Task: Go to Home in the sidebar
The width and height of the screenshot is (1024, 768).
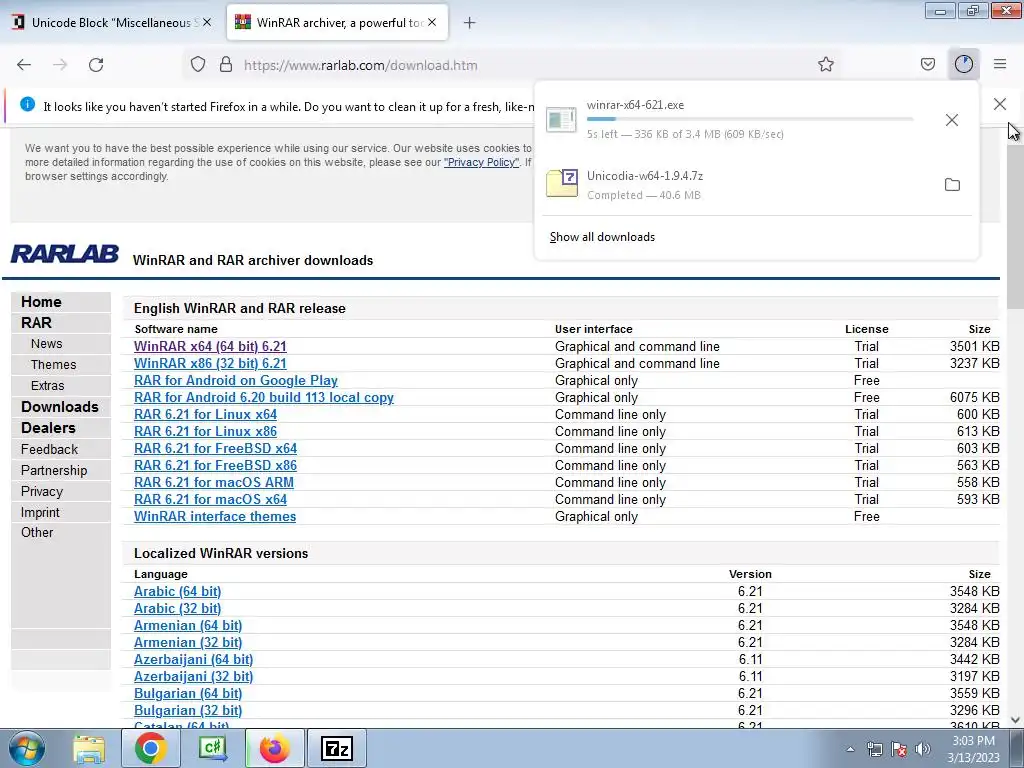Action: (x=41, y=302)
